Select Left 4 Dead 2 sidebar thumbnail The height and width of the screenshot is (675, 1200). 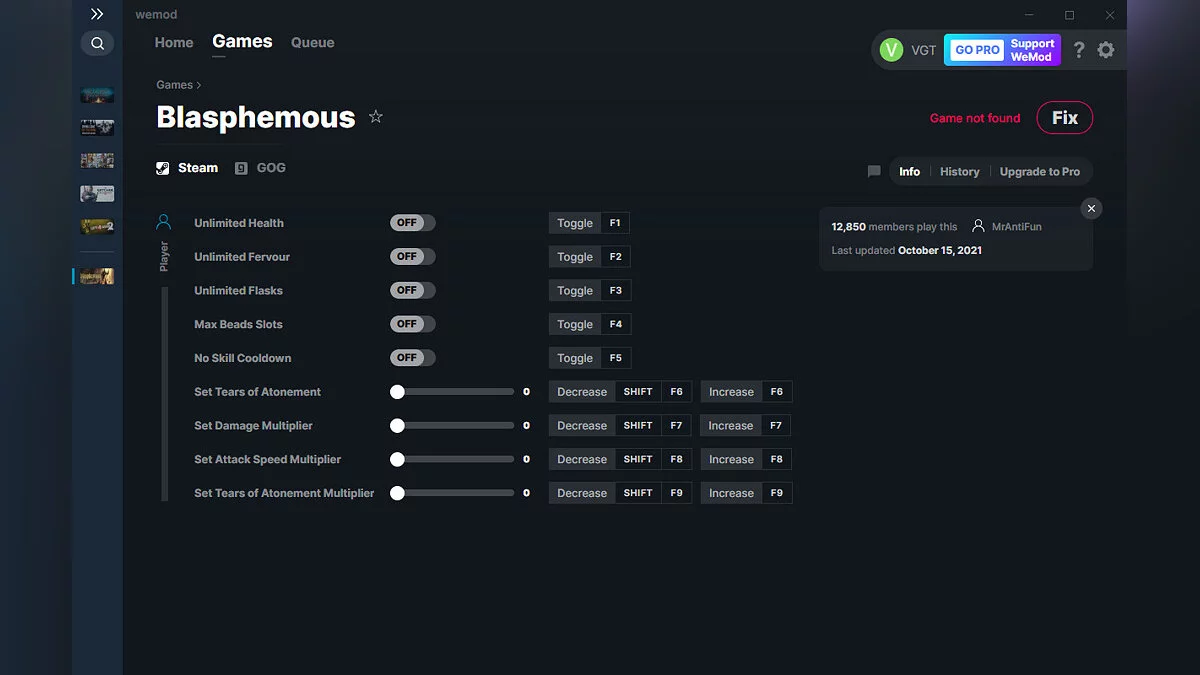click(97, 226)
